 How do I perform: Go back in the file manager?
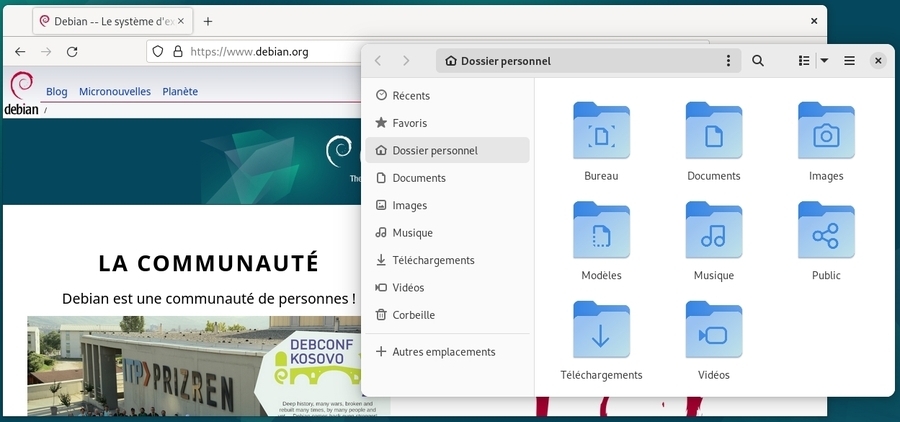[378, 60]
